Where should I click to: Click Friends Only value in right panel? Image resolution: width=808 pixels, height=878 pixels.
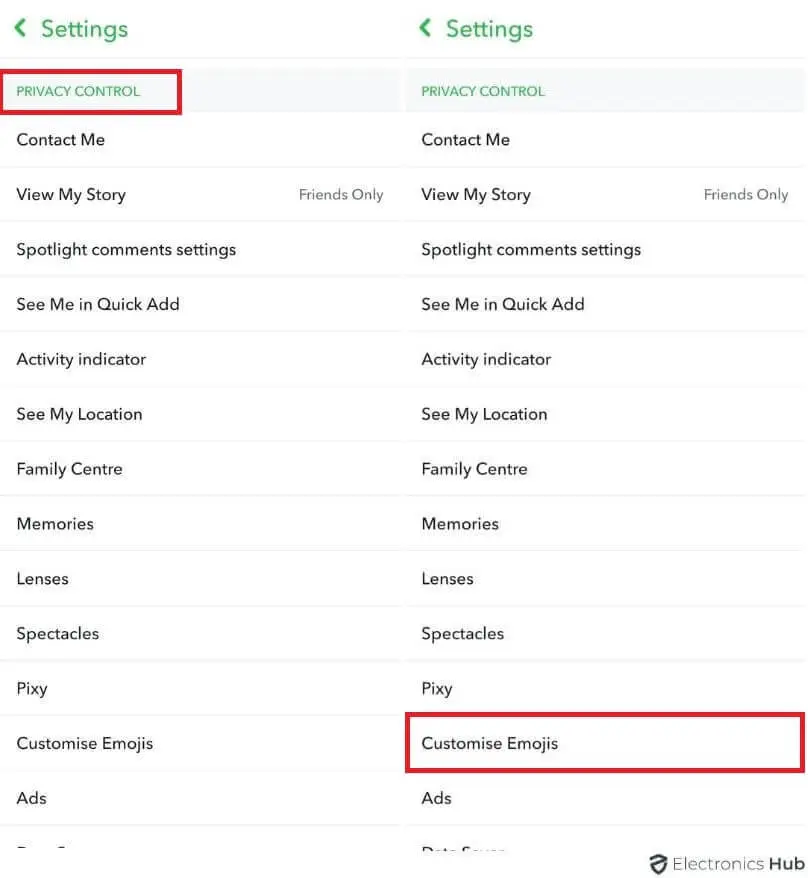tap(745, 195)
